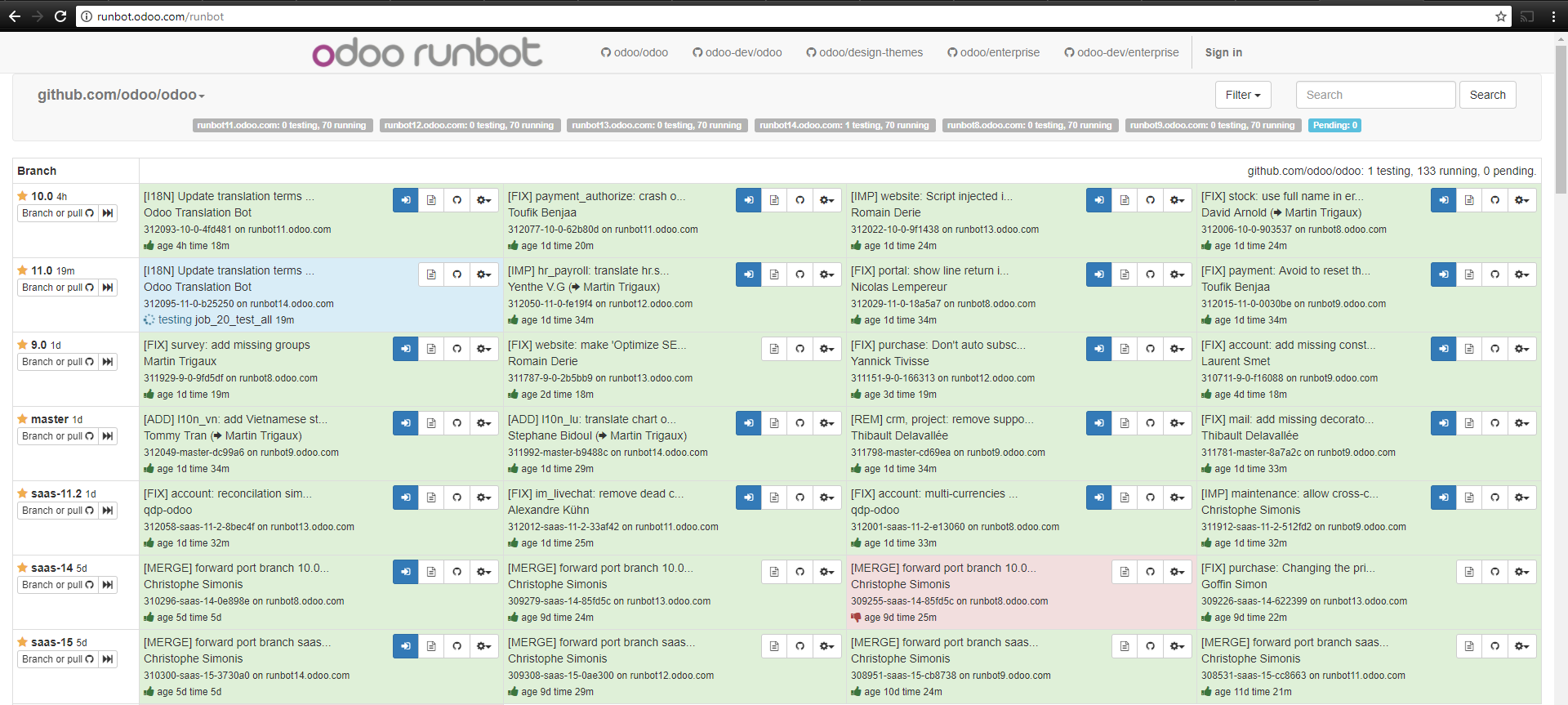Open gear menu for payment_authorize crash build
This screenshot has width=1568, height=705.
click(x=827, y=200)
